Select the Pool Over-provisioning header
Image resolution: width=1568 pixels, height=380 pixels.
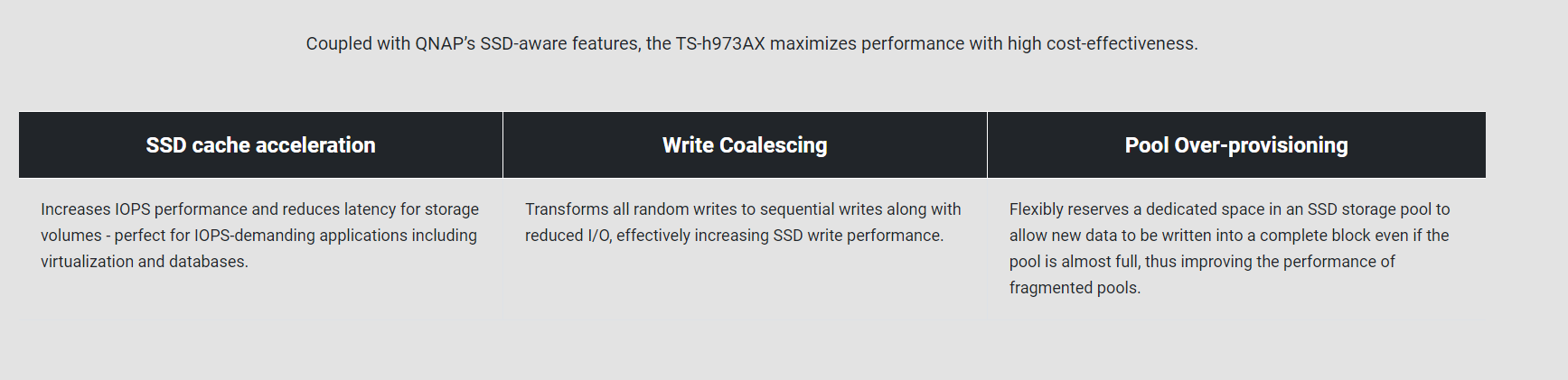coord(1235,145)
